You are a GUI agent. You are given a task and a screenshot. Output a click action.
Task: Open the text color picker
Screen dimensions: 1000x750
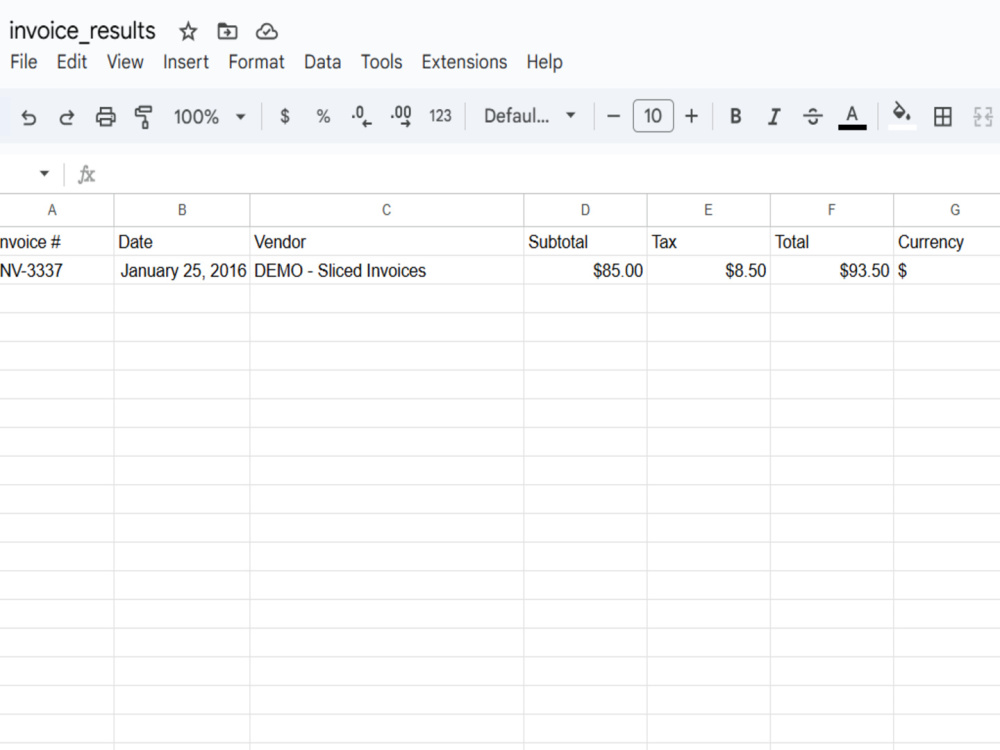point(852,117)
